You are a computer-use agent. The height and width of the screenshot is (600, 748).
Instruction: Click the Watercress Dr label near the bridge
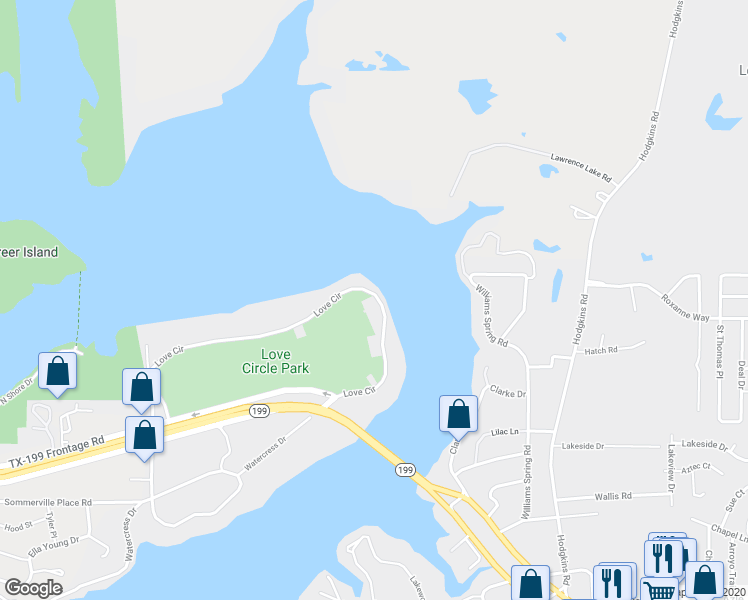pyautogui.click(x=265, y=453)
